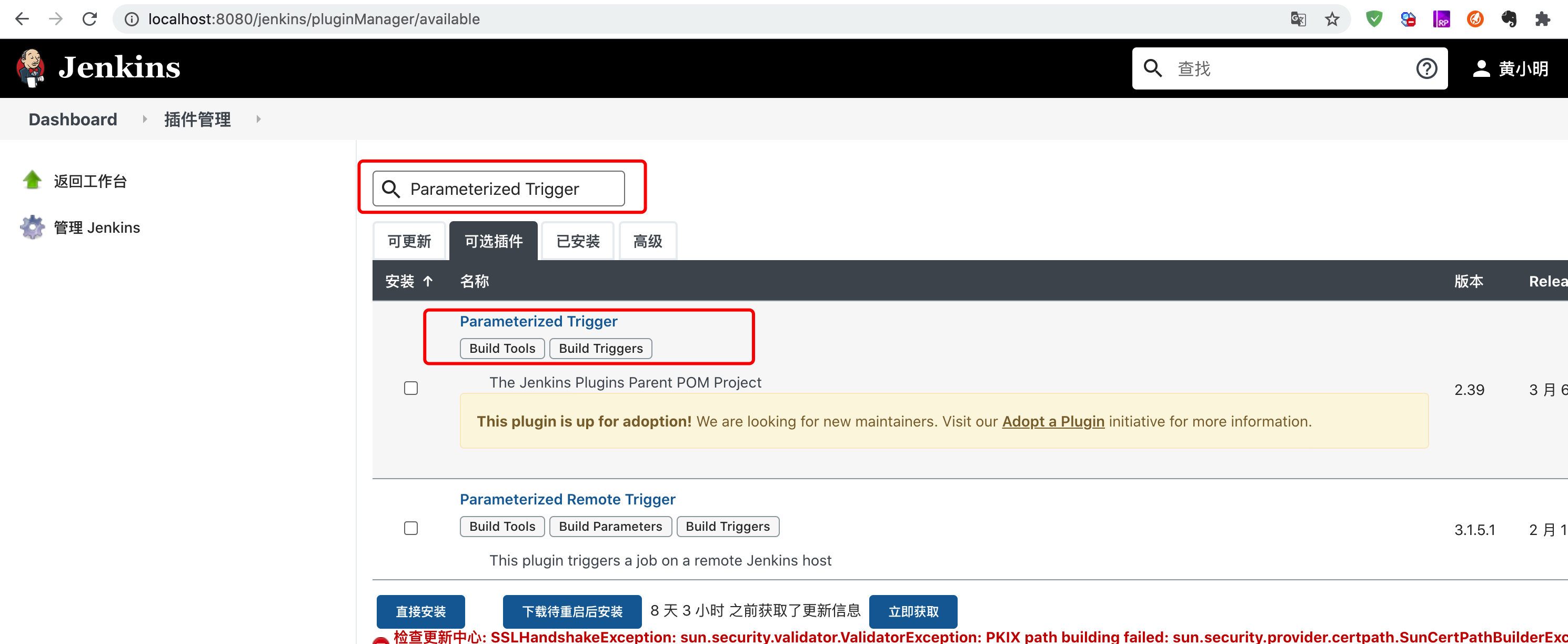Click the 直接安装 button
Viewport: 1568px width, 644px height.
(420, 611)
